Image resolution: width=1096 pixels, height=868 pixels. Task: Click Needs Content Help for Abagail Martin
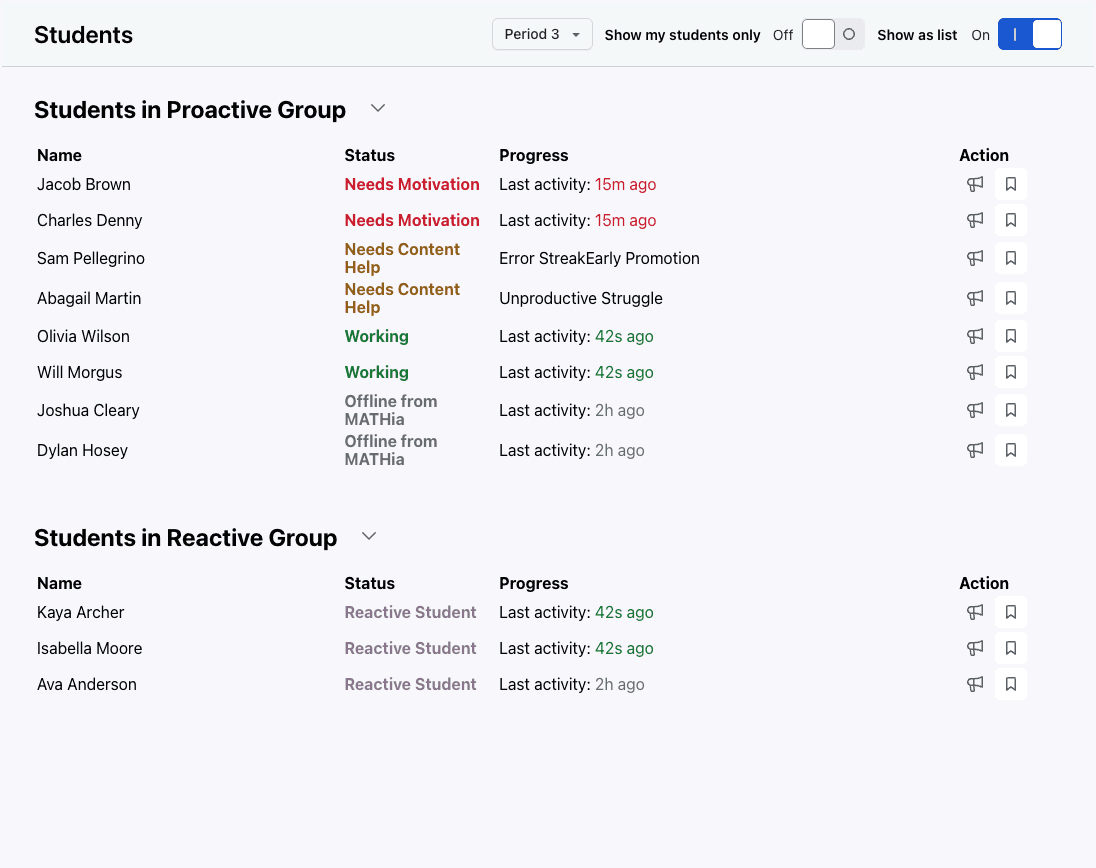click(x=402, y=298)
